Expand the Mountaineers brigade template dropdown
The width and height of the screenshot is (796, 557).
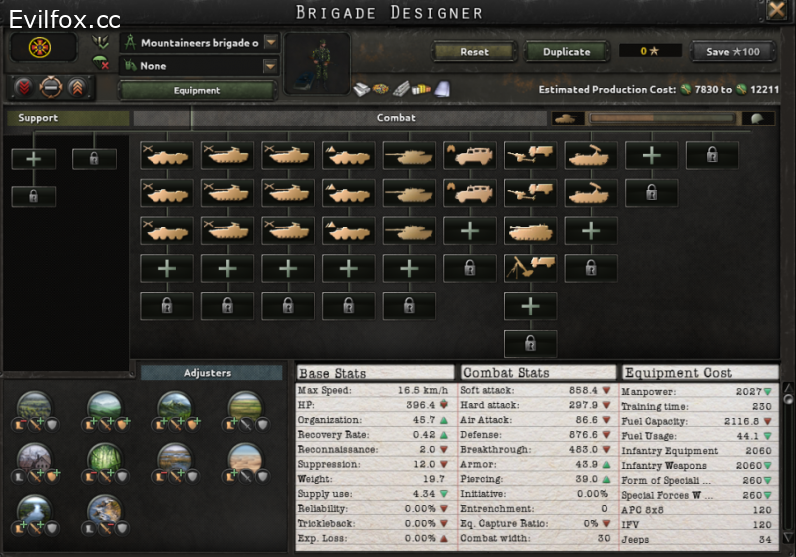[x=270, y=42]
